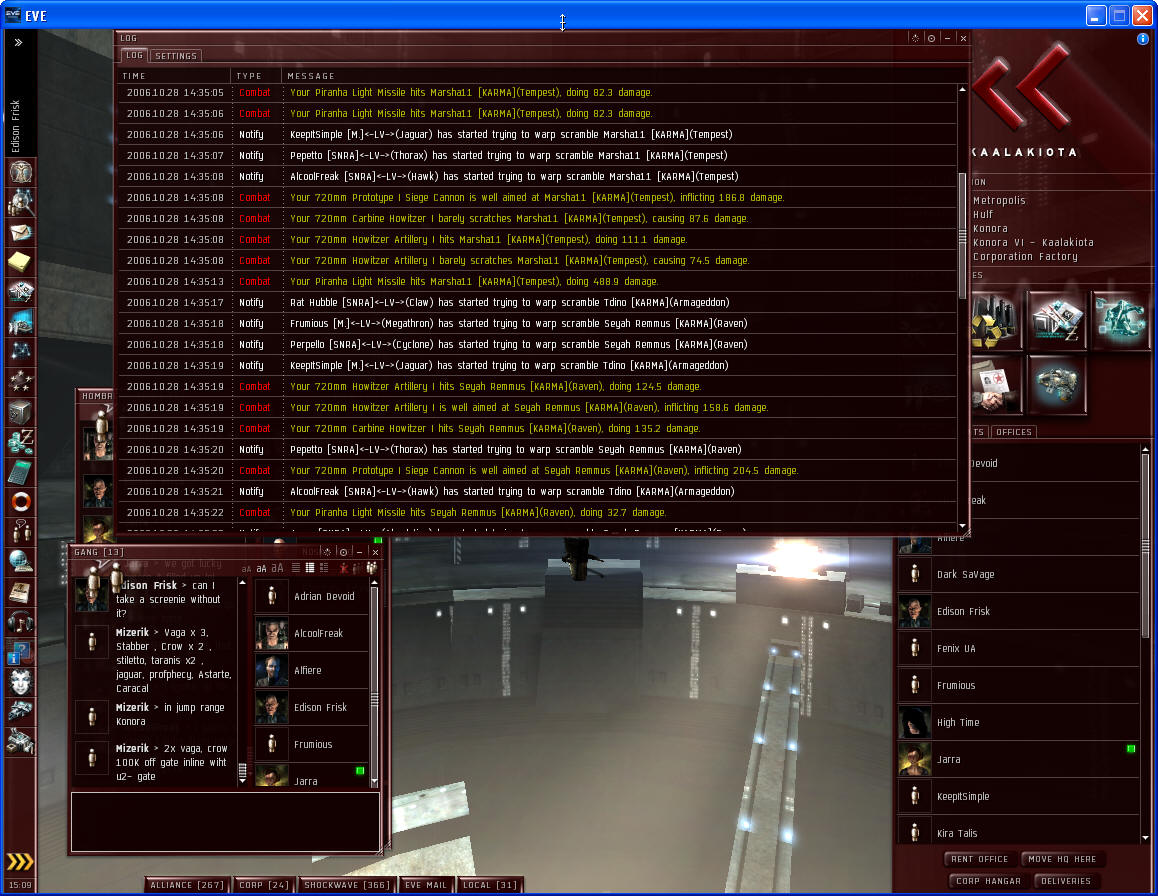1158x896 pixels.
Task: Sort log by the TIME column header
Action: 174,76
